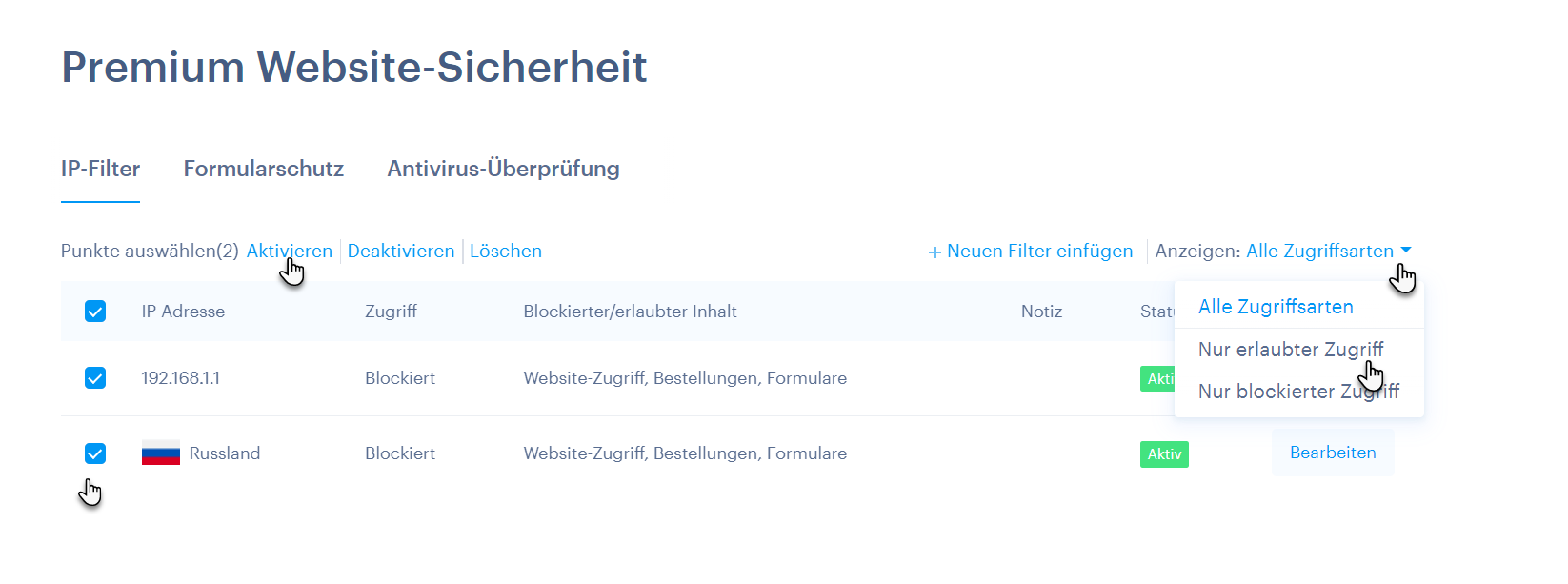Click the Russia flag icon

(x=161, y=453)
